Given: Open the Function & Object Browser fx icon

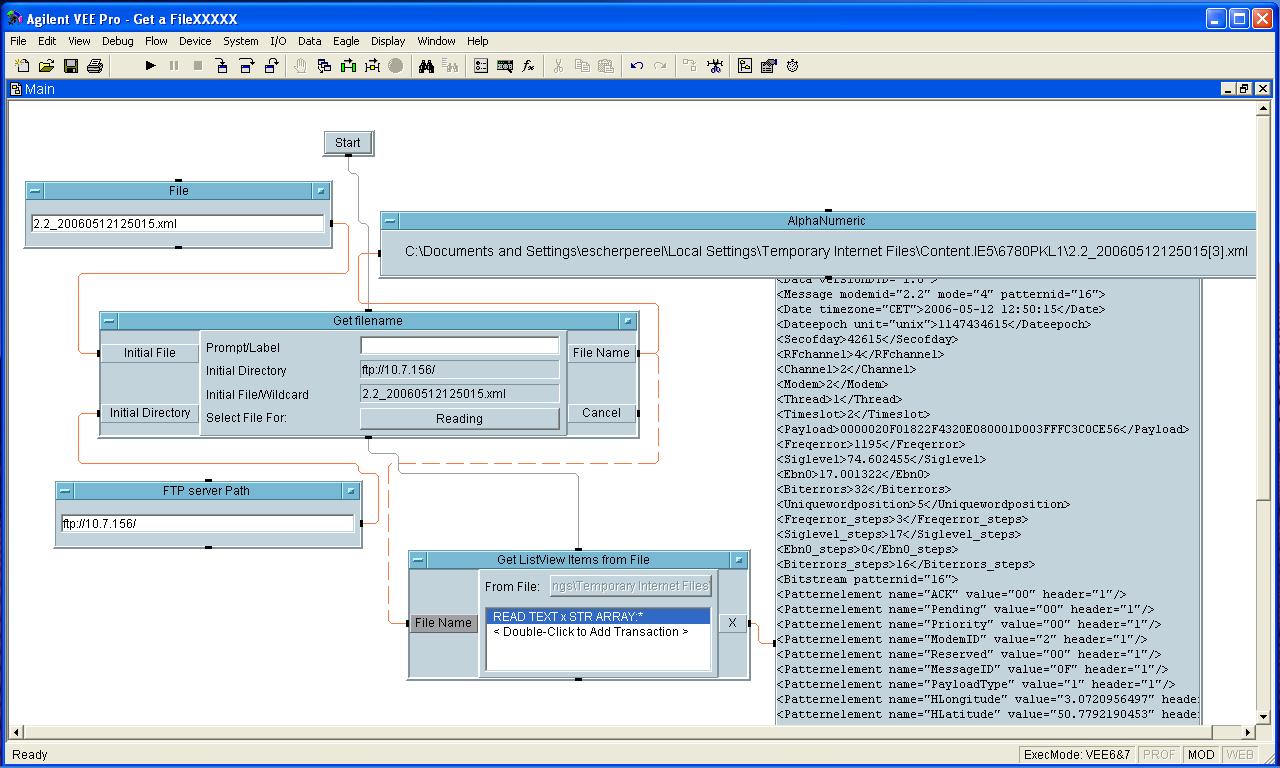Looking at the screenshot, I should 529,66.
